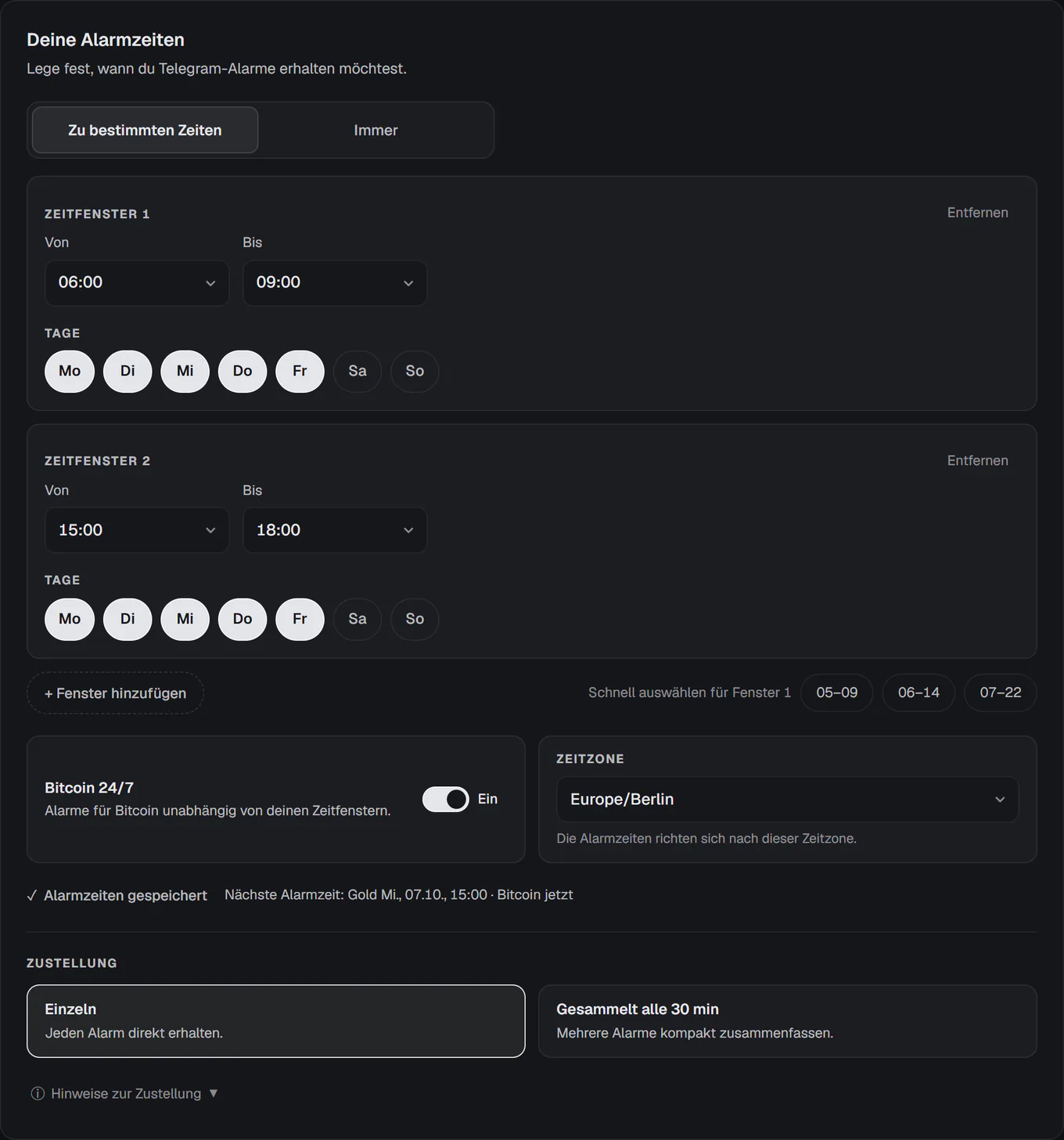The image size is (1064, 1140).
Task: Toggle Mo in Zeitfenster 2
Action: click(70, 619)
